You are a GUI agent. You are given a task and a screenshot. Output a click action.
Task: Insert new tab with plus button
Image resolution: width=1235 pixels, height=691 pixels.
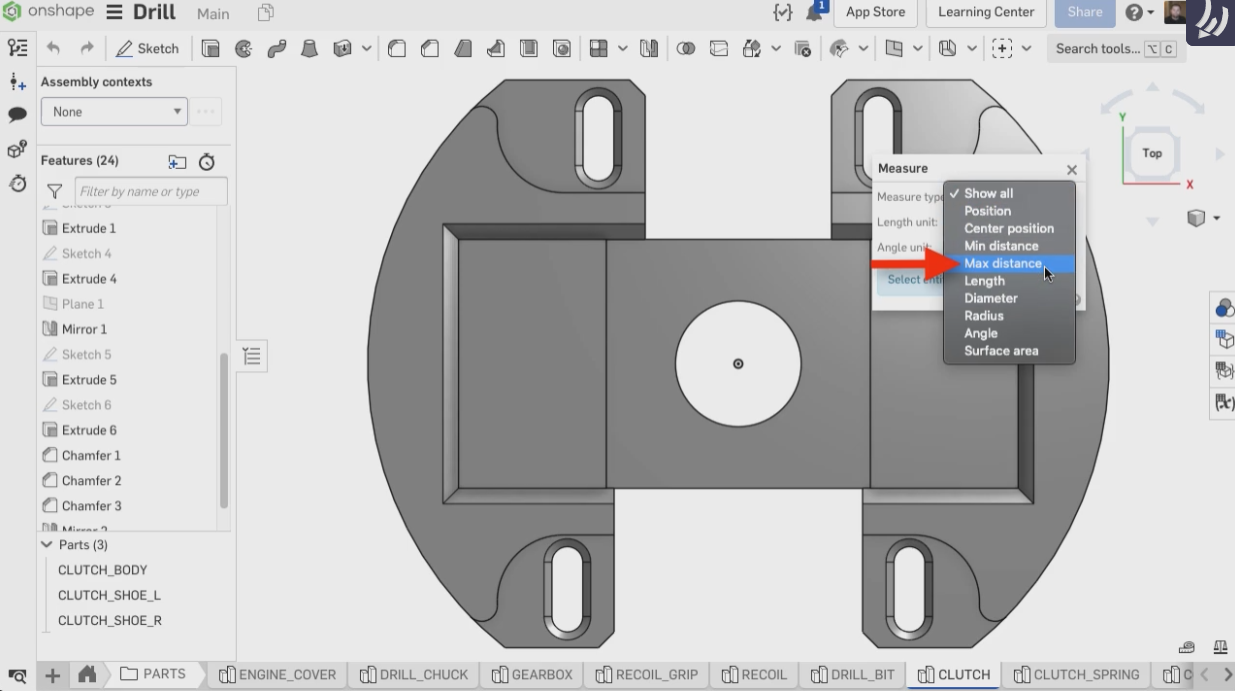[52, 676]
